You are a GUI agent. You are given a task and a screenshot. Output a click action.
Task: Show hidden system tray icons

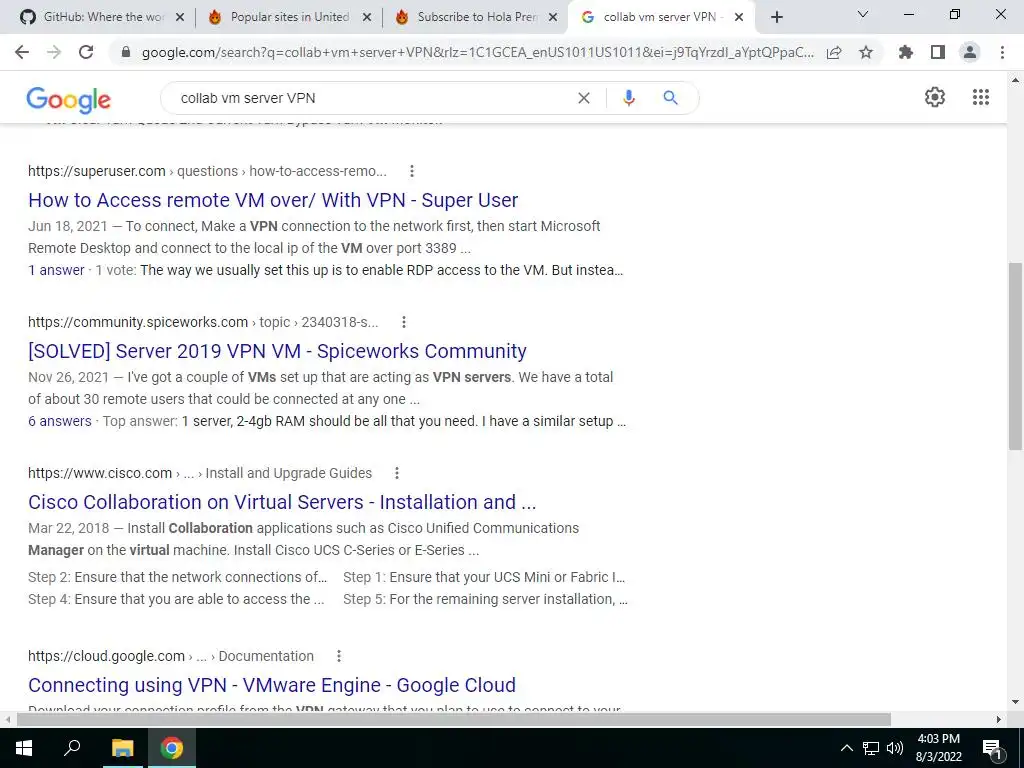pos(846,748)
